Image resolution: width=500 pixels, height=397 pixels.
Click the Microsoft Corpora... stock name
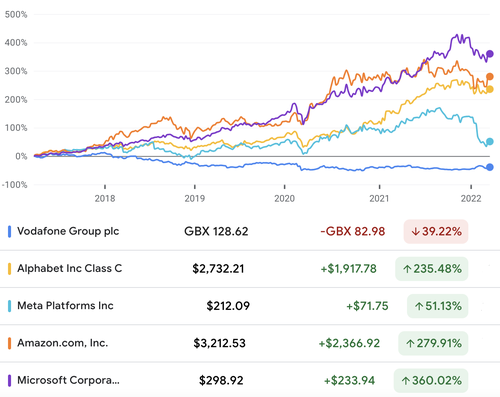(x=68, y=380)
